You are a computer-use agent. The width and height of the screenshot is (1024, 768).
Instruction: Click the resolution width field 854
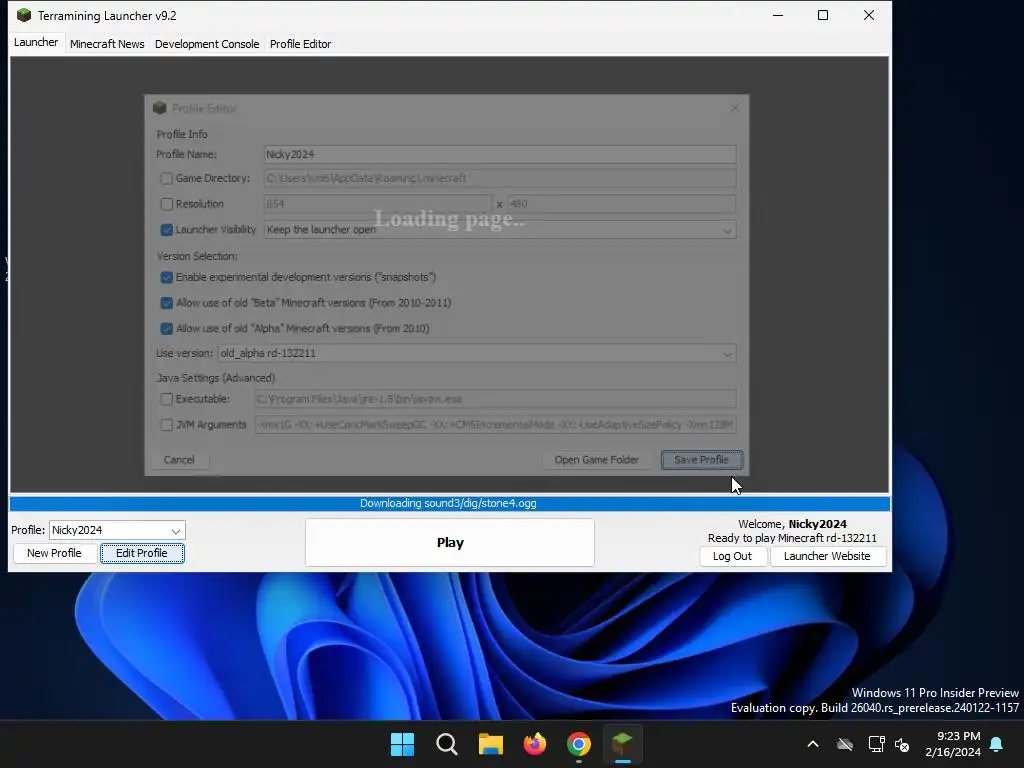pyautogui.click(x=377, y=204)
